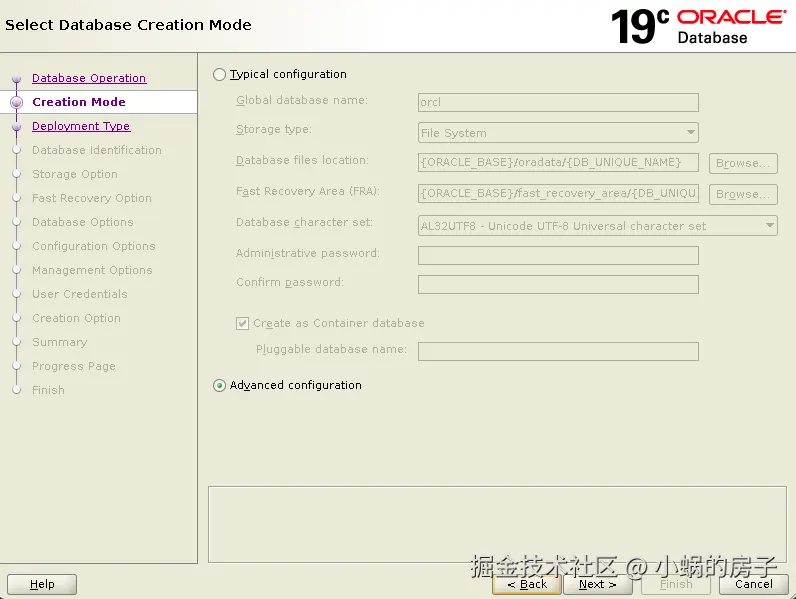Click the Deployment Type step marker icon

[16, 126]
